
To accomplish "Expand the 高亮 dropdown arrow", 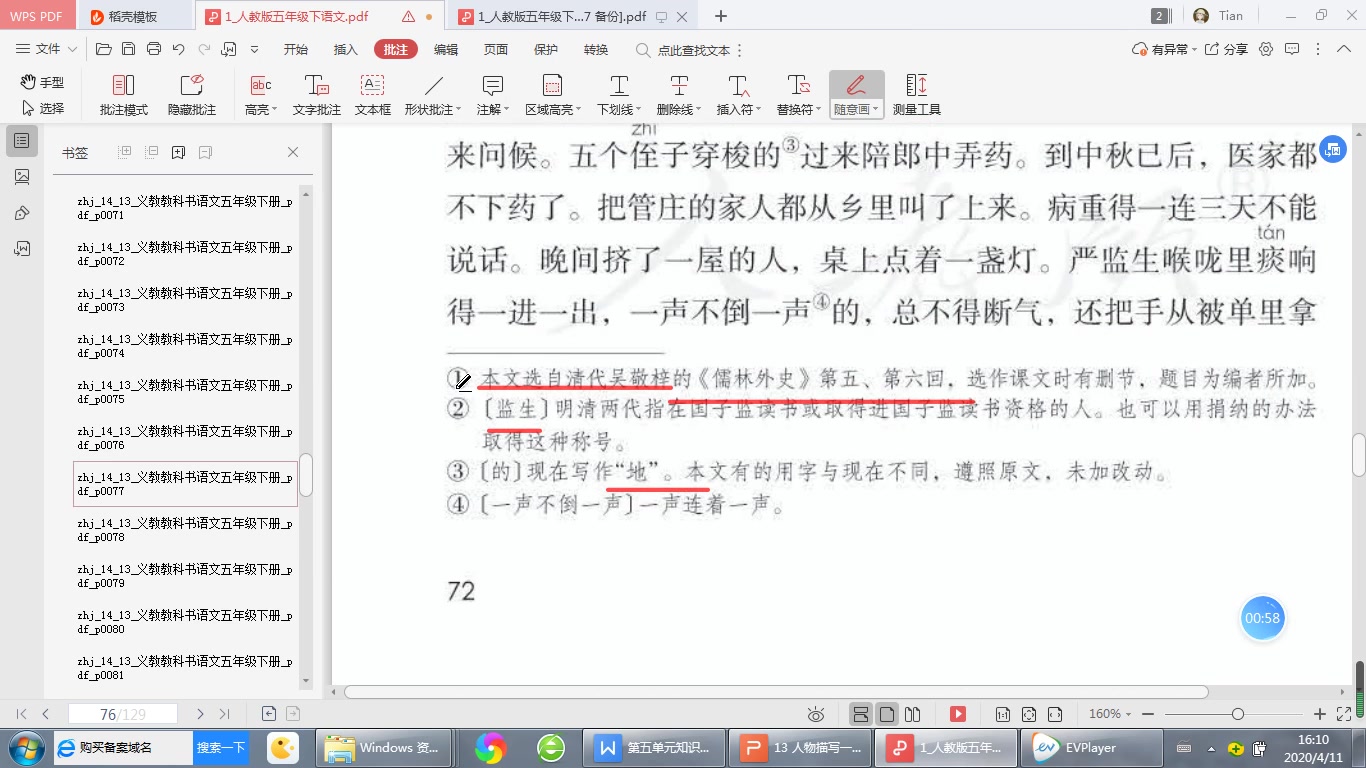I will (x=275, y=110).
